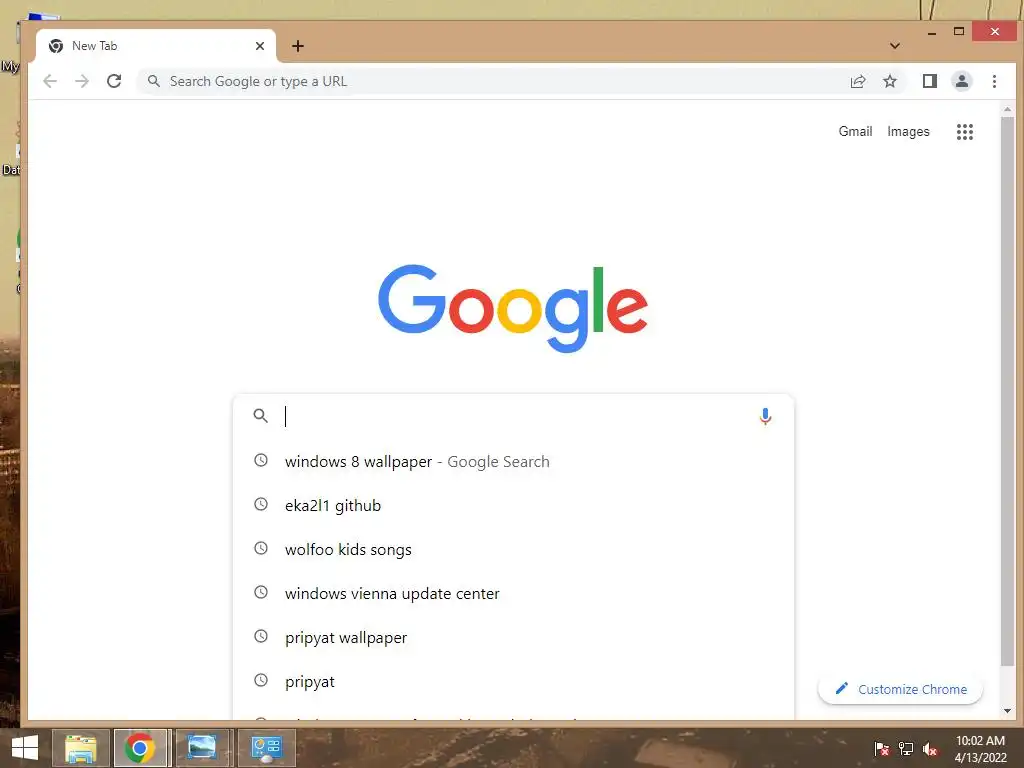The width and height of the screenshot is (1024, 768).
Task: Select suggestion pripyat wallpaper
Action: click(513, 637)
